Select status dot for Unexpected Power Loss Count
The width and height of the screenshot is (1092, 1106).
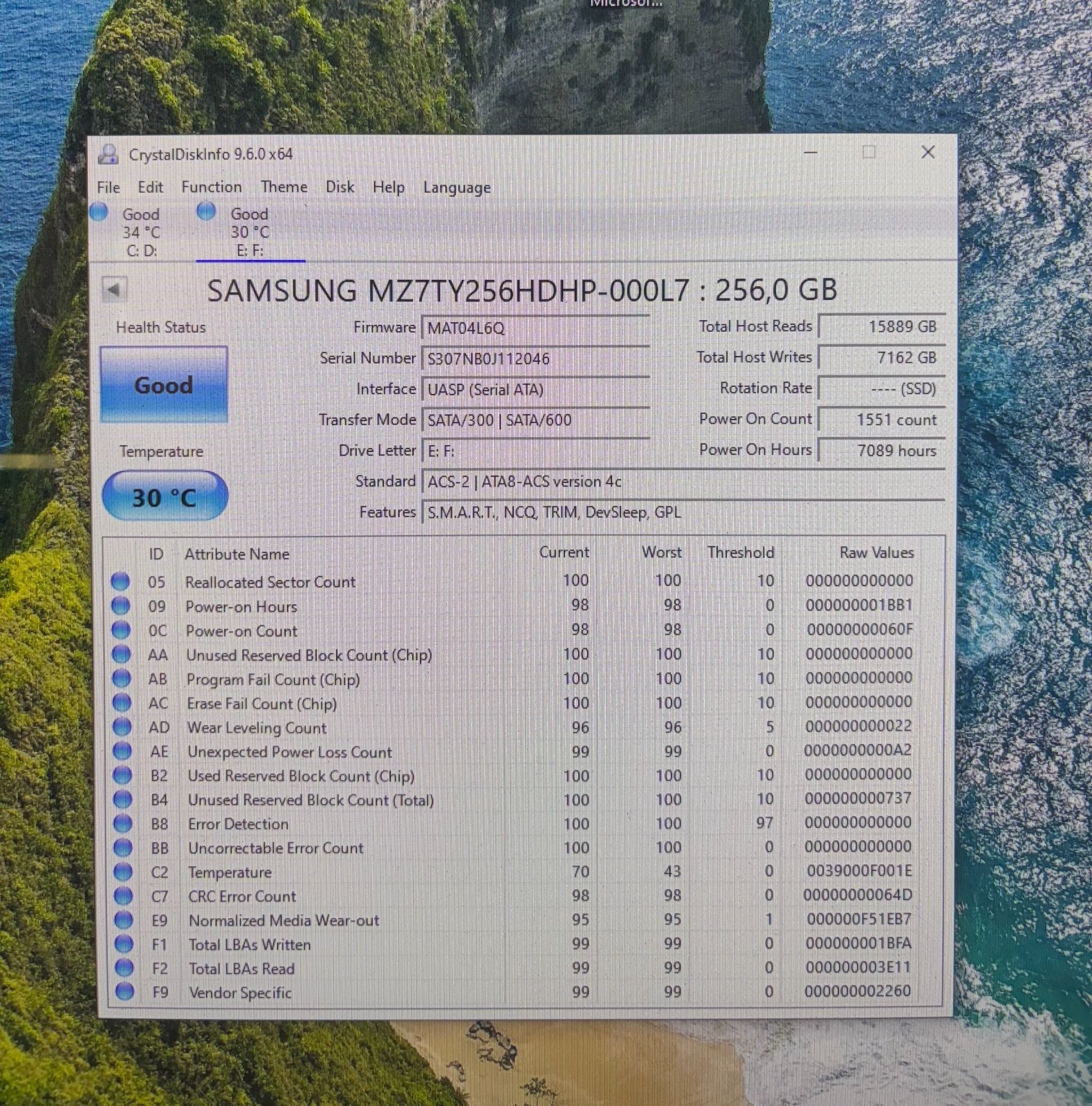pyautogui.click(x=122, y=751)
